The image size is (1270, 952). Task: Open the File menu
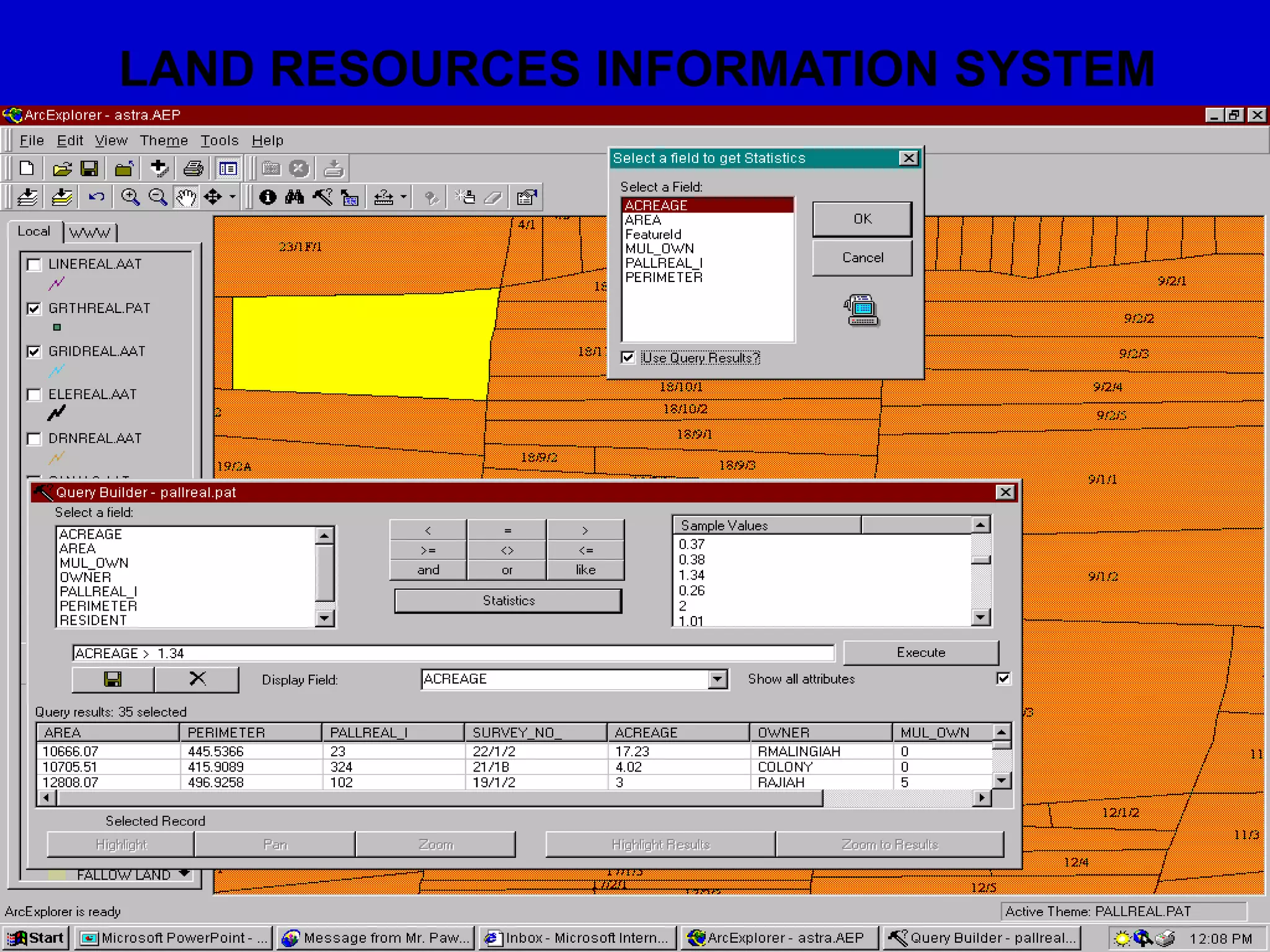tap(32, 141)
